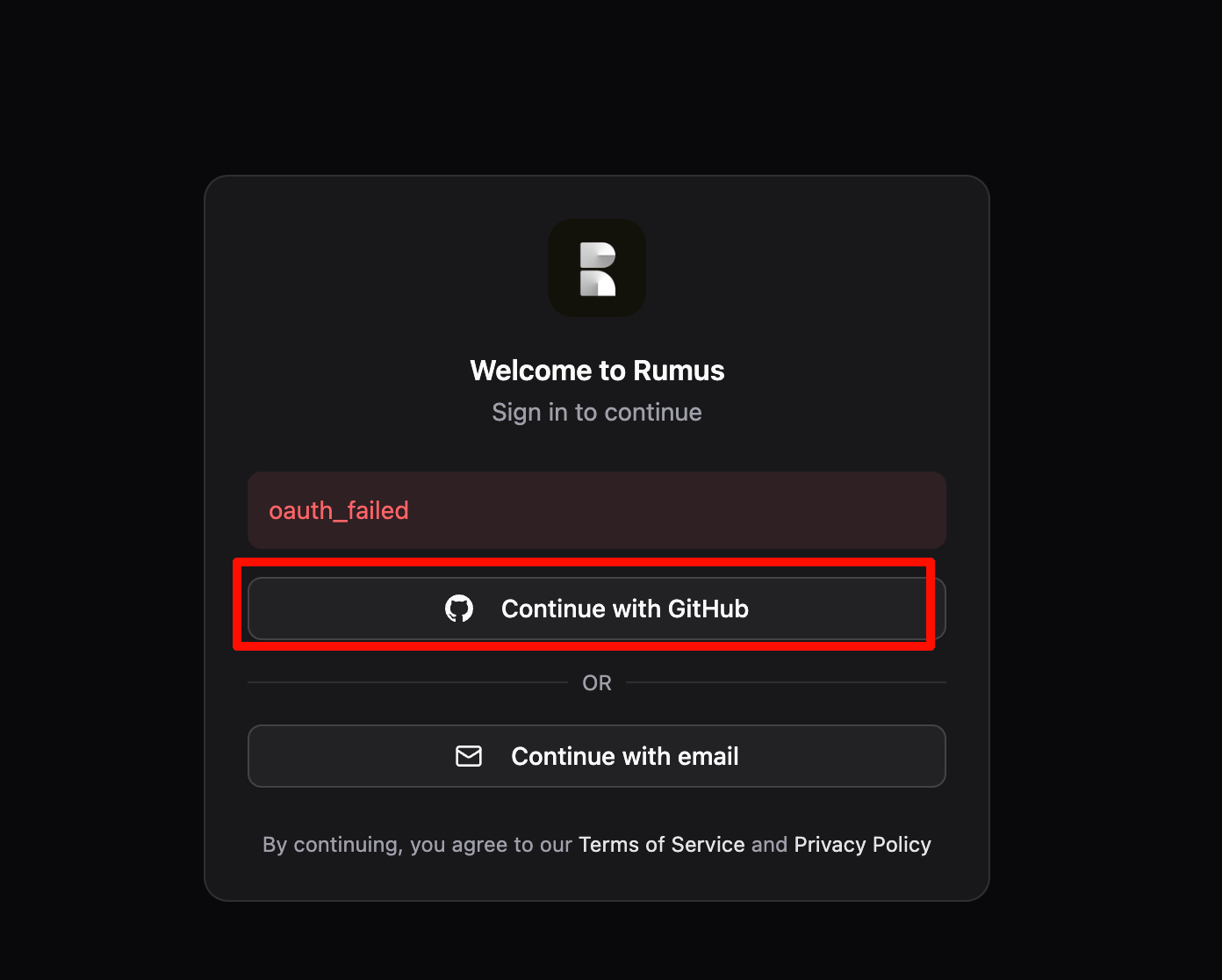The height and width of the screenshot is (980, 1222).
Task: Click the Sign in to continue subtitle
Action: [x=597, y=413]
